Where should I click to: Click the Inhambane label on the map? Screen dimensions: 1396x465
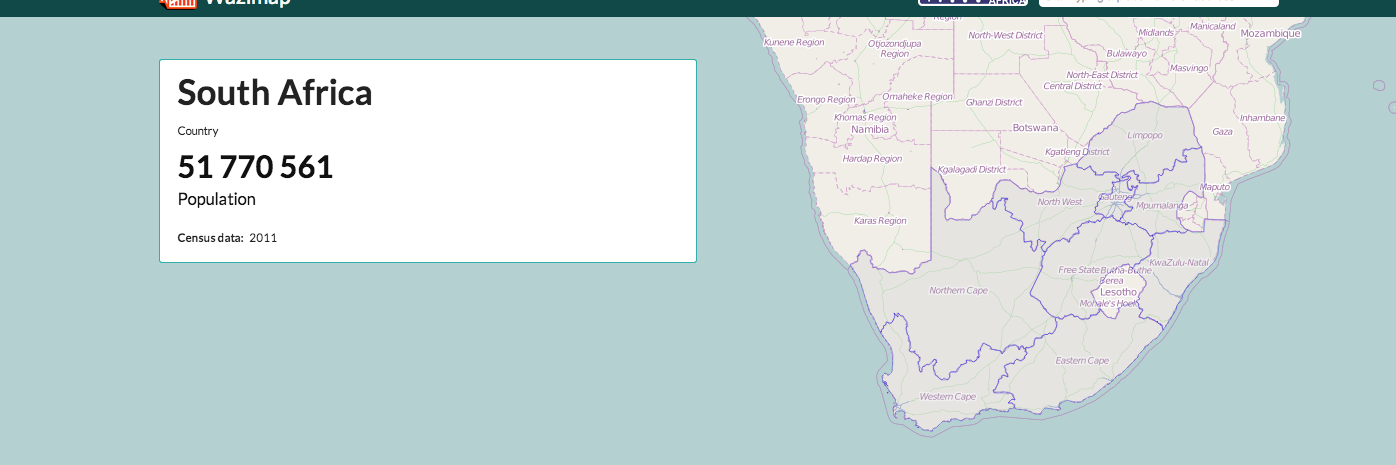[x=1262, y=117]
